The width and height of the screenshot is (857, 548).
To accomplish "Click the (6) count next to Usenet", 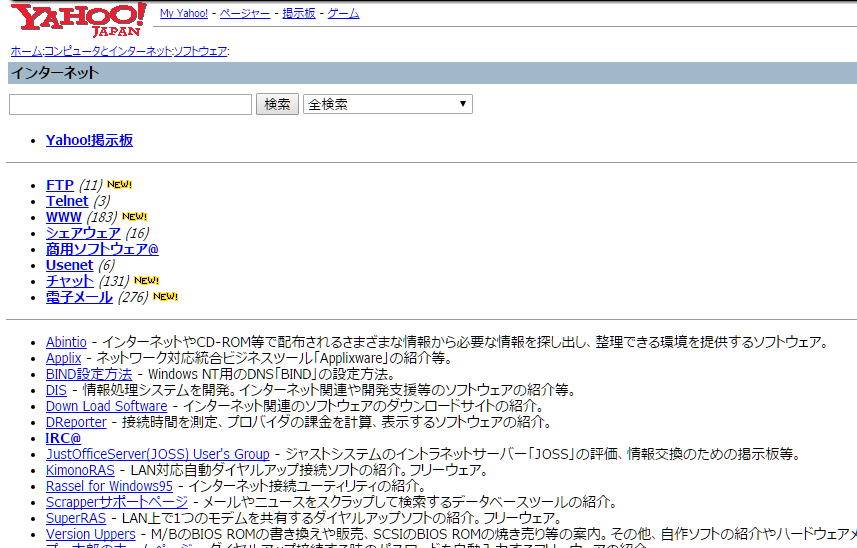I will (x=107, y=265).
